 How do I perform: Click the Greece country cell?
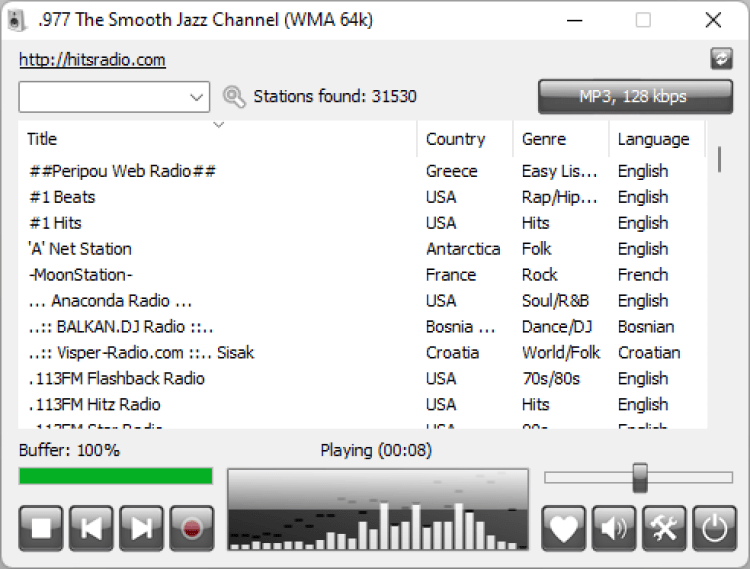tap(452, 171)
